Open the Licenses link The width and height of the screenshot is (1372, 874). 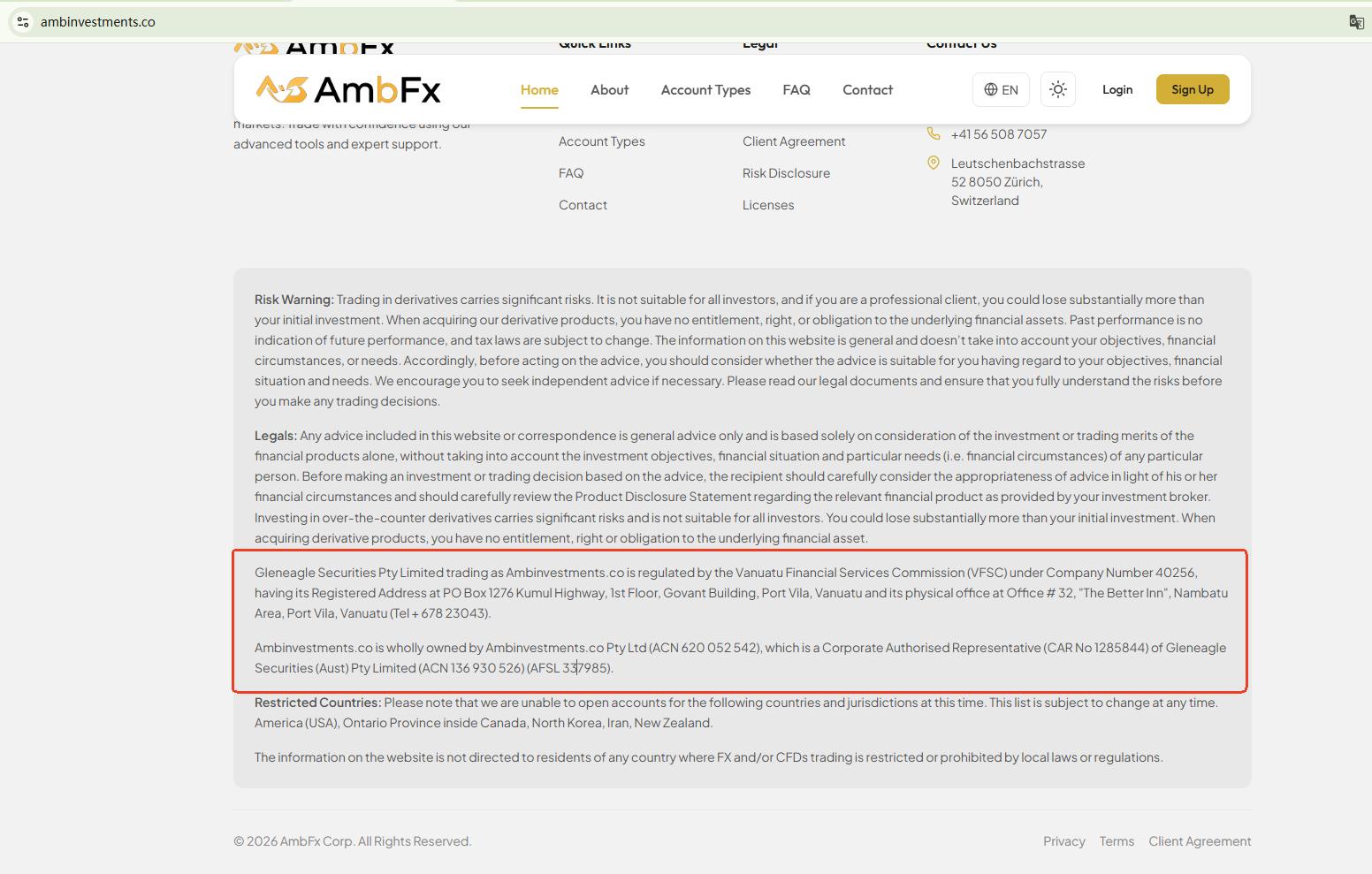[x=768, y=205]
